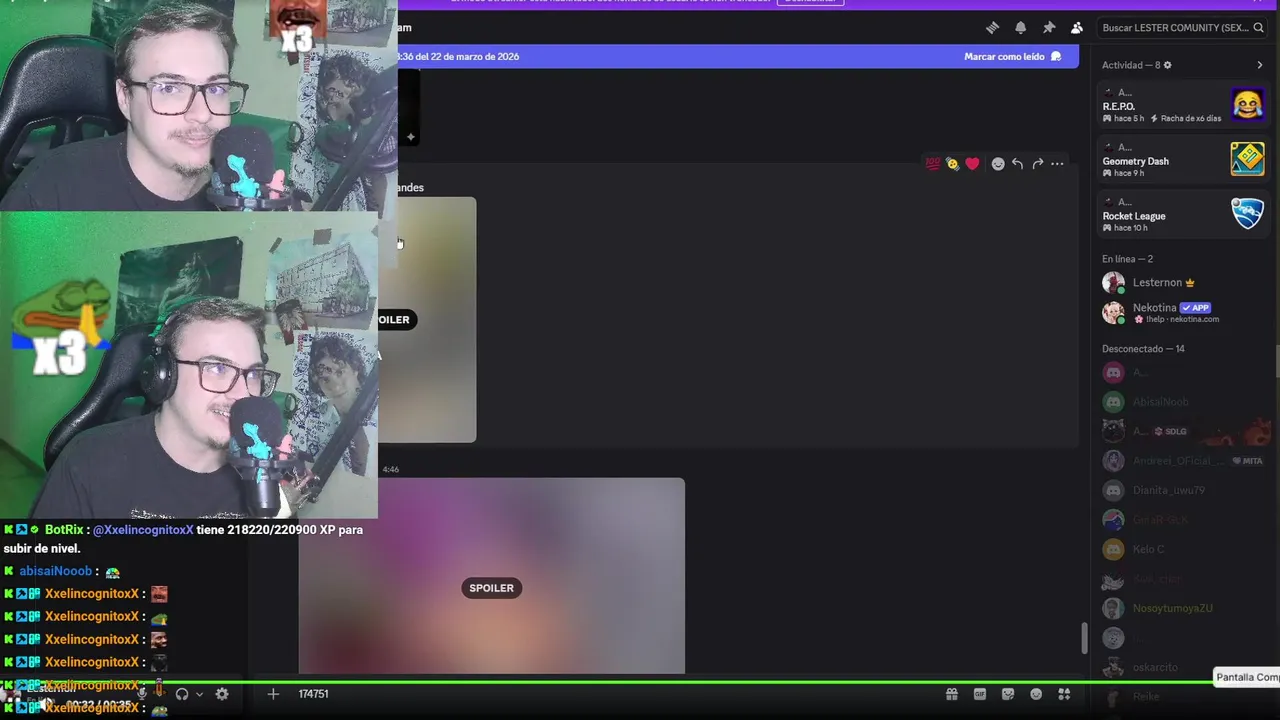Screen dimensions: 1280x720
Task: Click the forward arrow on message
Action: tap(1037, 164)
